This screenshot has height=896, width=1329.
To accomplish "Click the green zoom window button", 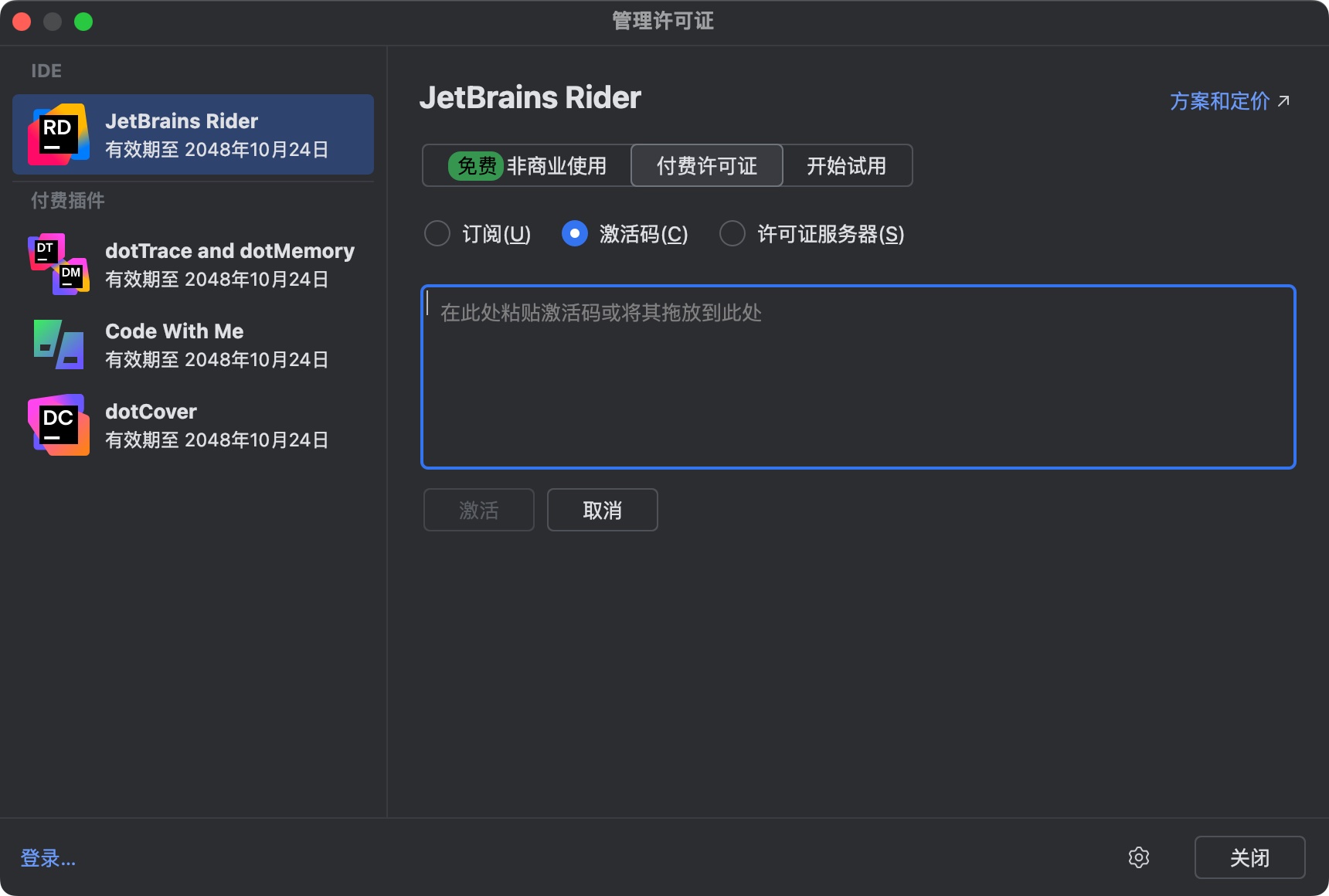I will coord(83,22).
